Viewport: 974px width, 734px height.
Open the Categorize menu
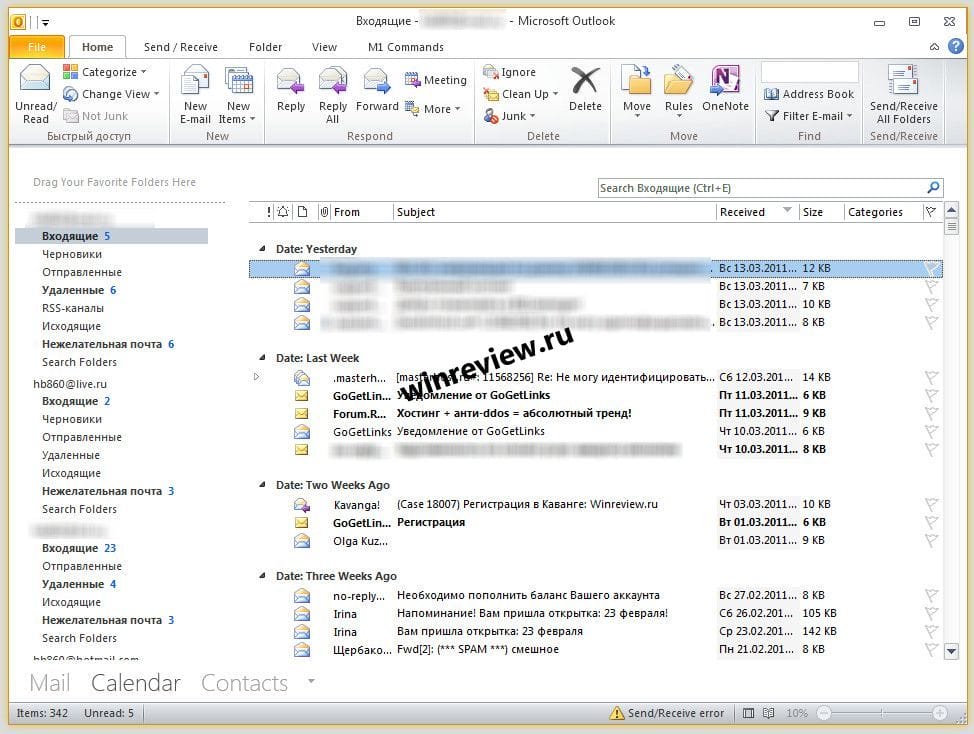105,72
